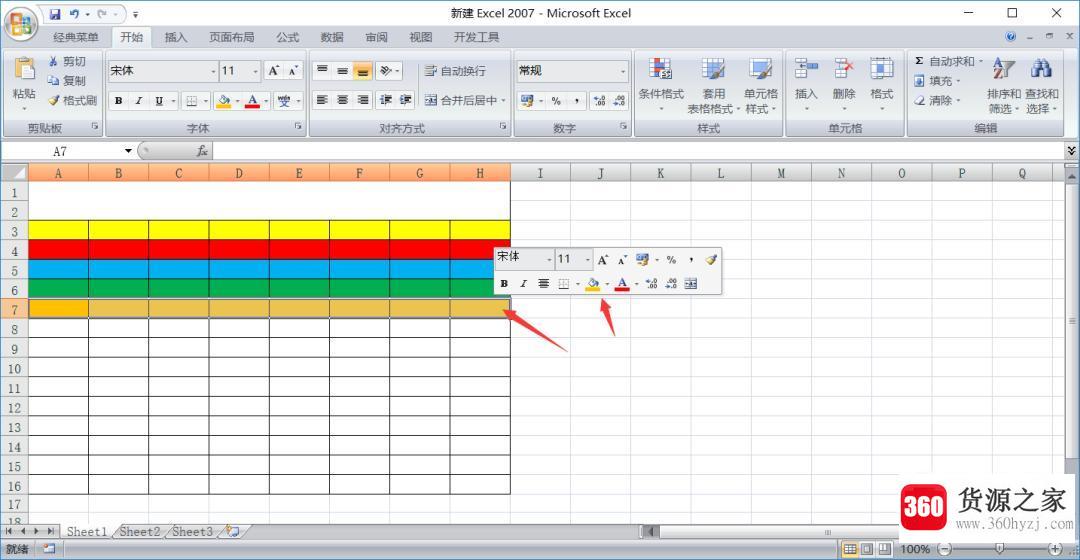The width and height of the screenshot is (1080, 560).
Task: Click Delete cells (删除) icon
Action: point(844,69)
